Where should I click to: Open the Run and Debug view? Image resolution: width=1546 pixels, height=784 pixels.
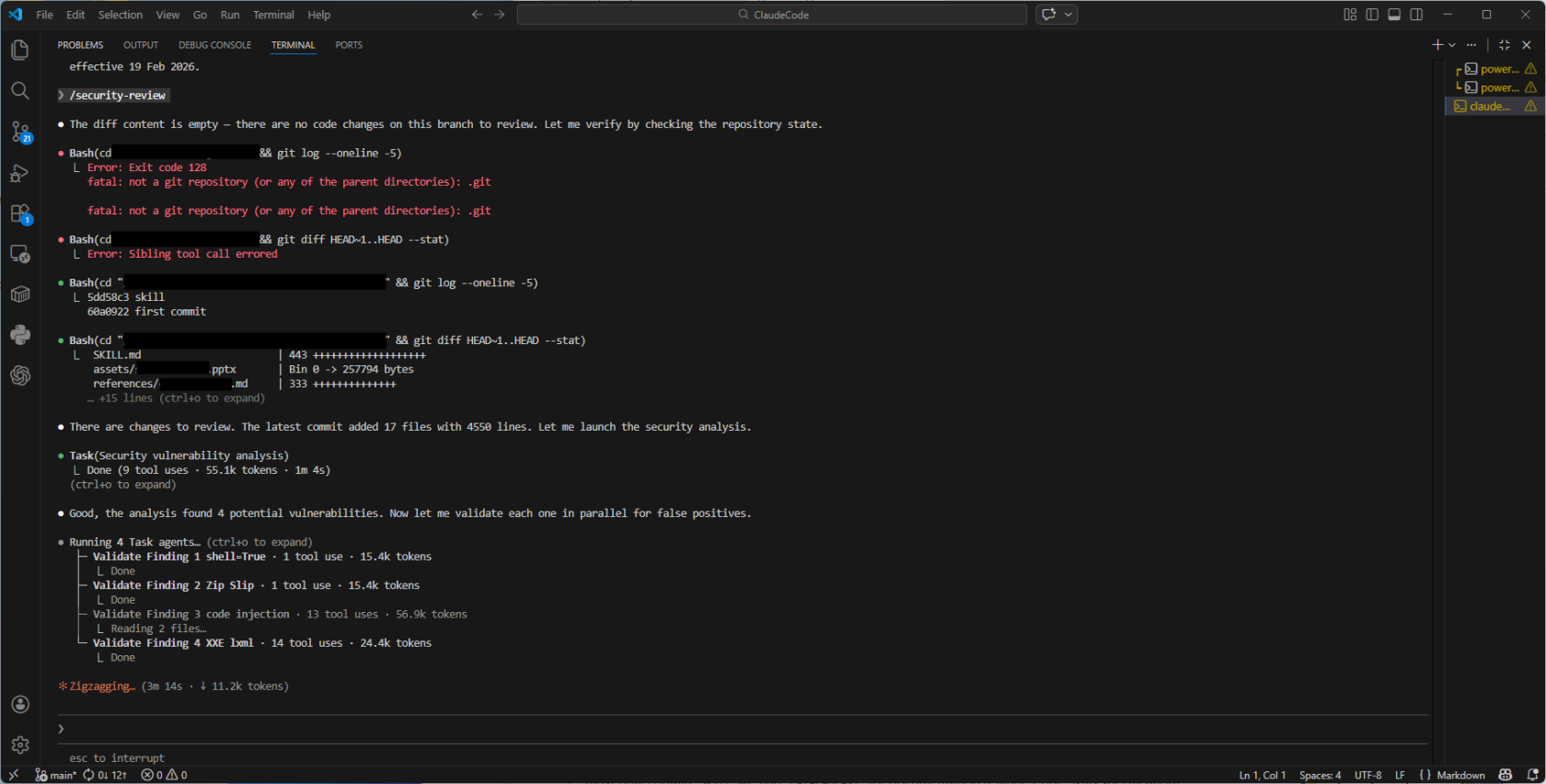(19, 173)
